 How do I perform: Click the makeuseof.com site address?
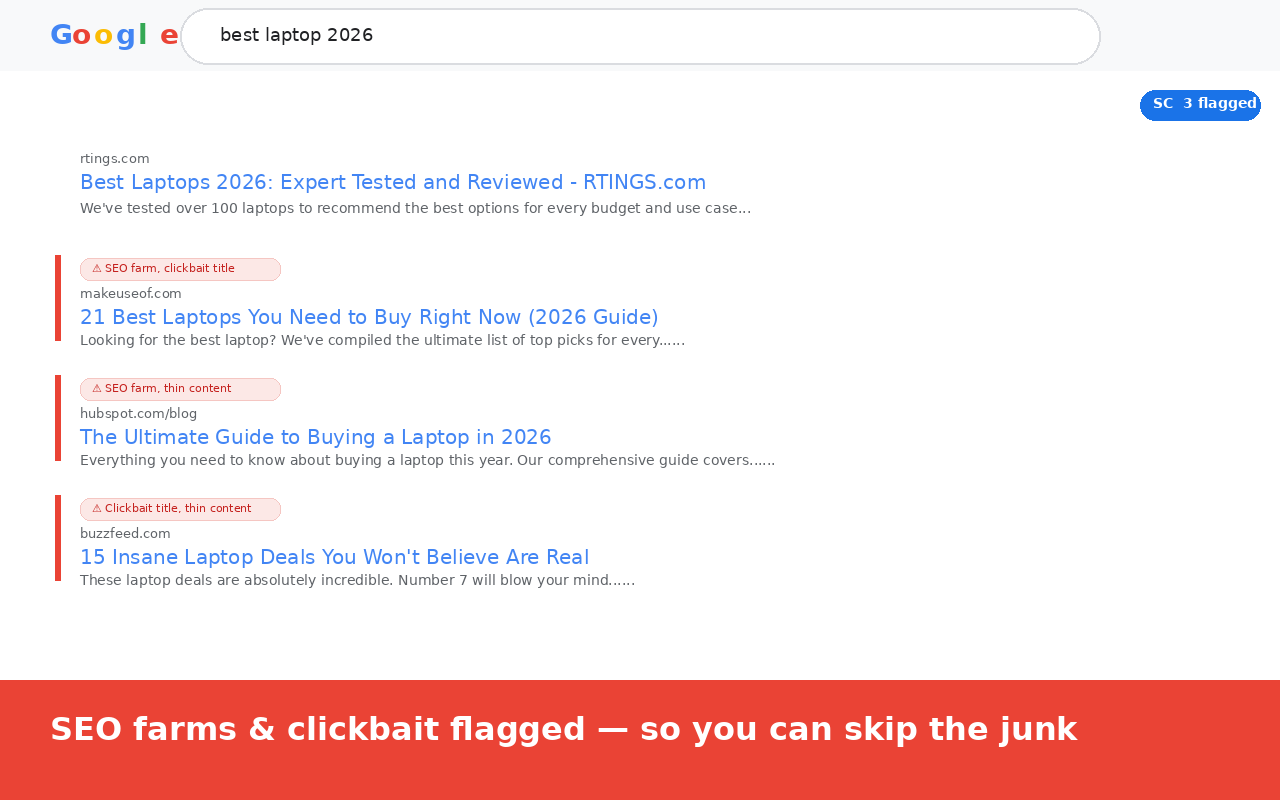click(131, 293)
